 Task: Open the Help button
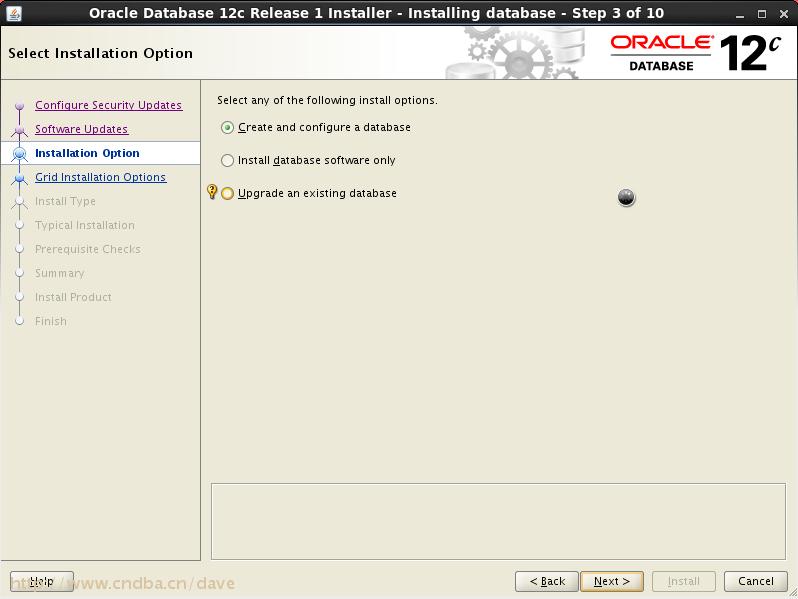coord(42,581)
